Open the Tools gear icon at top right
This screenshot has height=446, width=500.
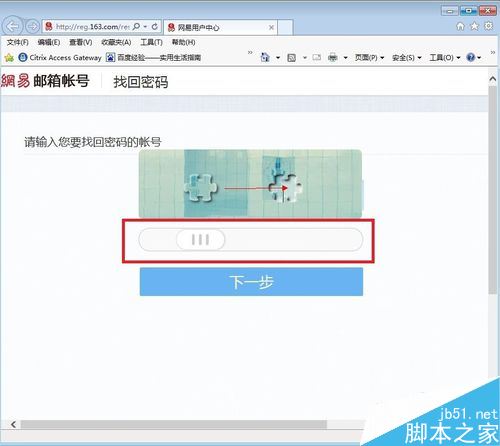click(489, 26)
